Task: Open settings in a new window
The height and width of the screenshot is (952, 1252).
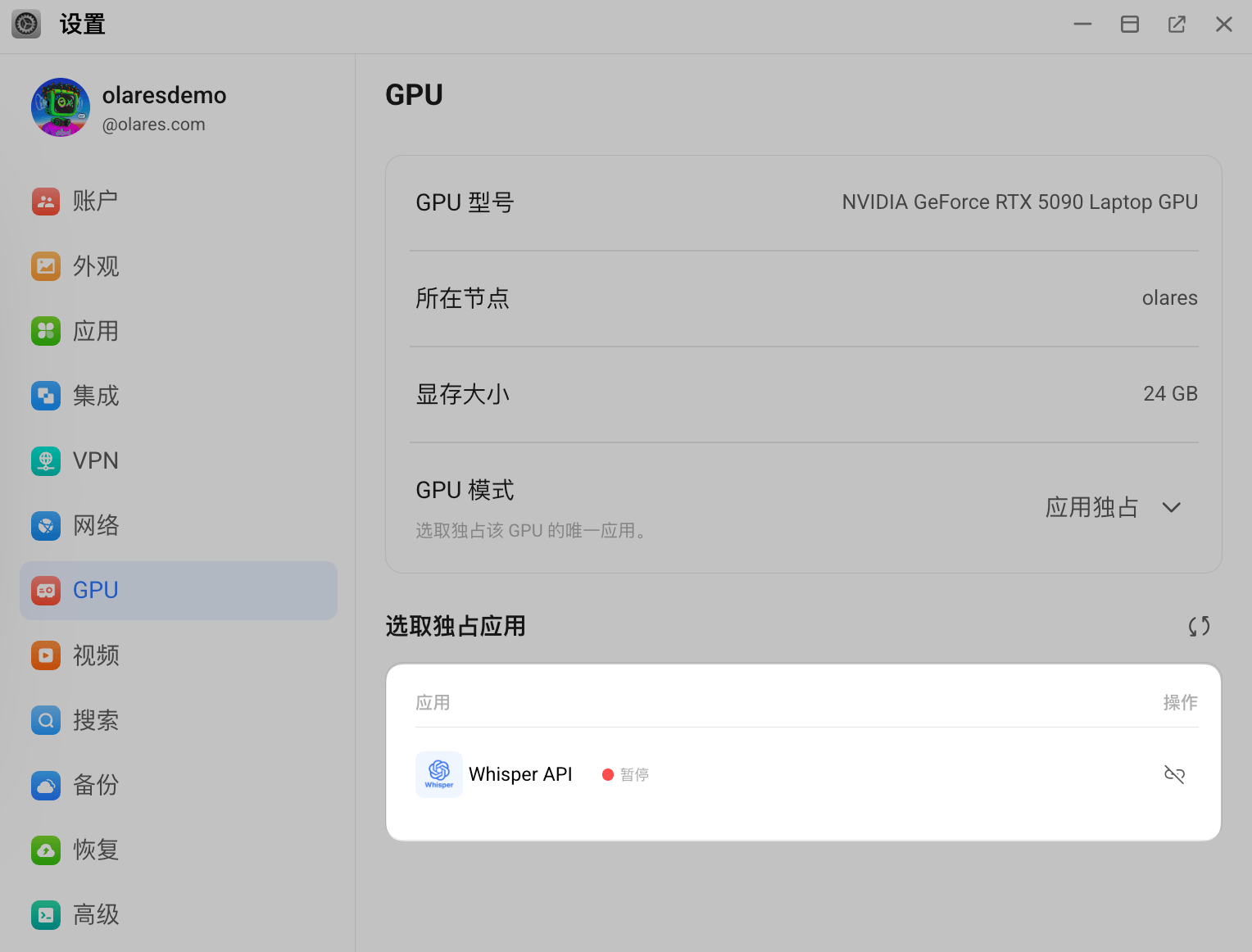Action: (x=1177, y=24)
